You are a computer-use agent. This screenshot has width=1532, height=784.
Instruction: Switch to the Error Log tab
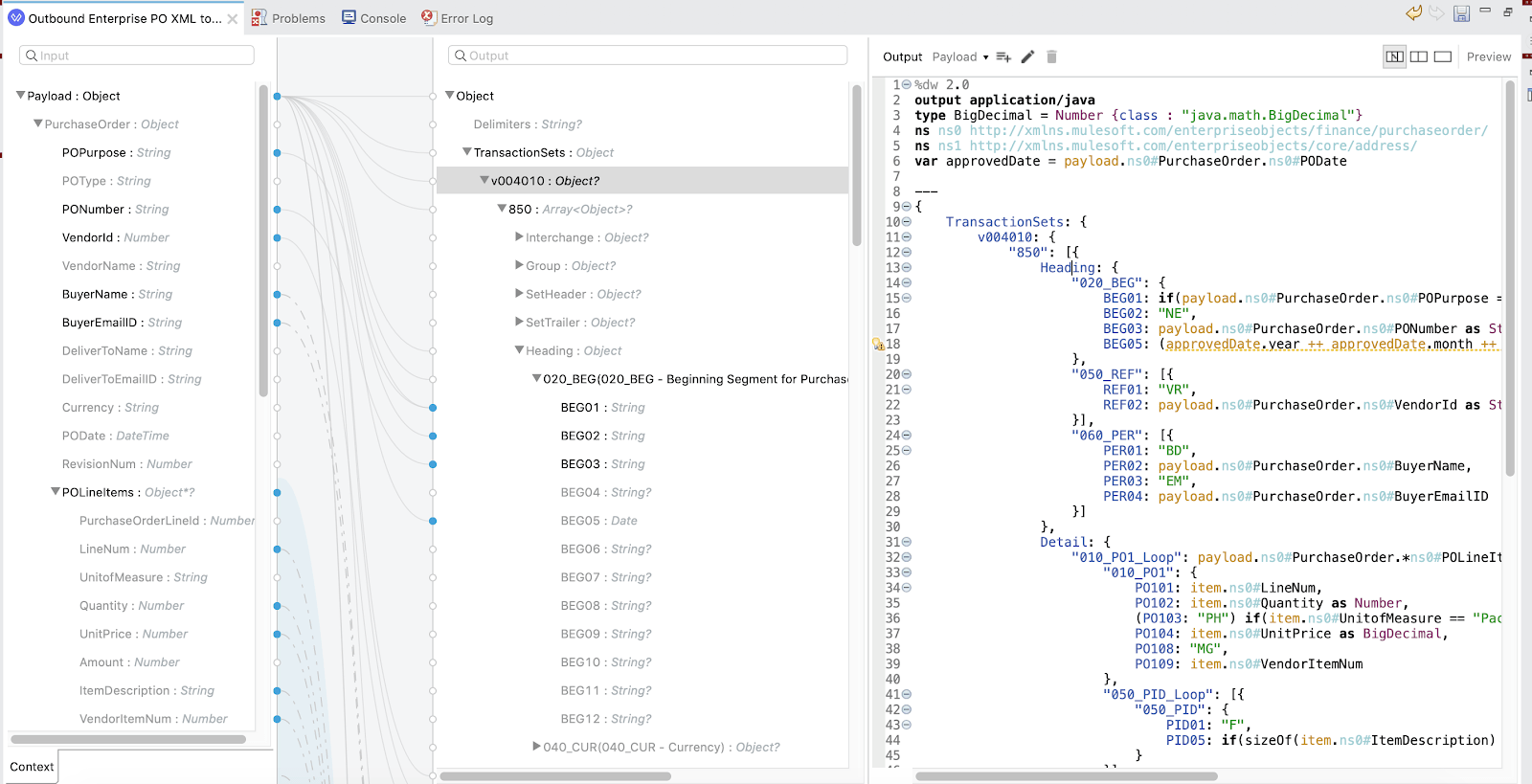[x=458, y=18]
